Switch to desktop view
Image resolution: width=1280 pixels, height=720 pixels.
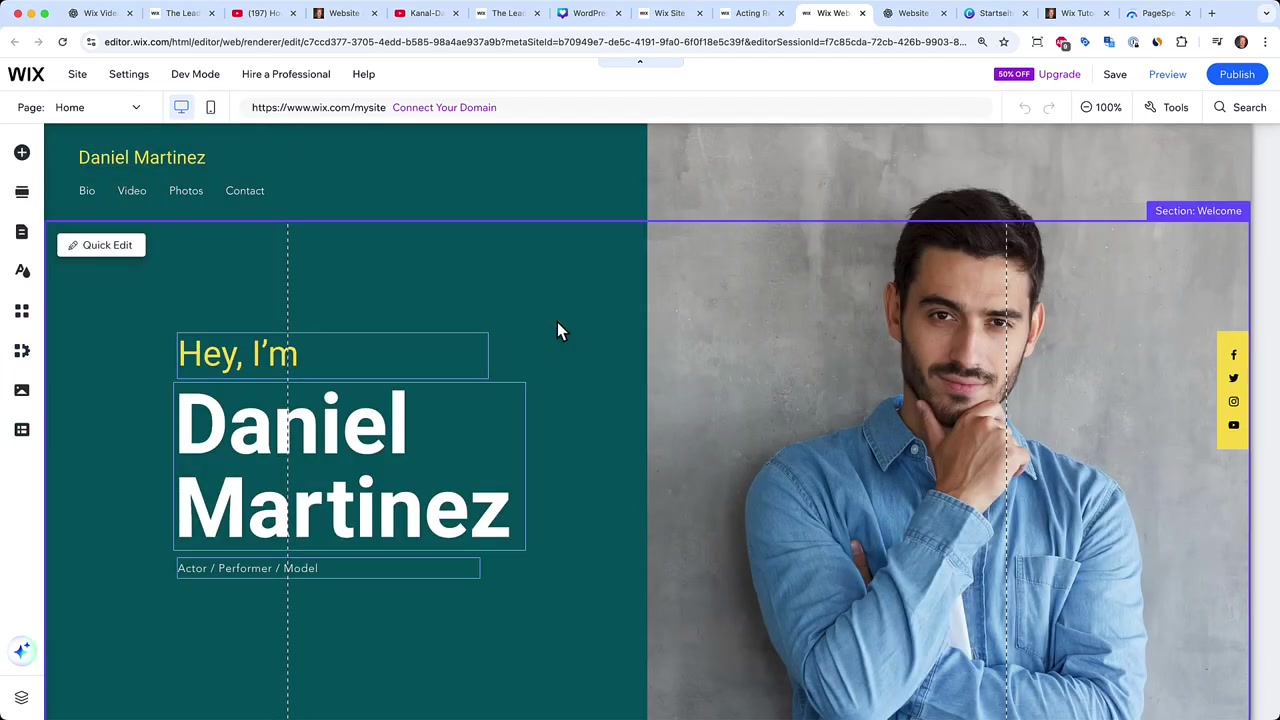(181, 107)
